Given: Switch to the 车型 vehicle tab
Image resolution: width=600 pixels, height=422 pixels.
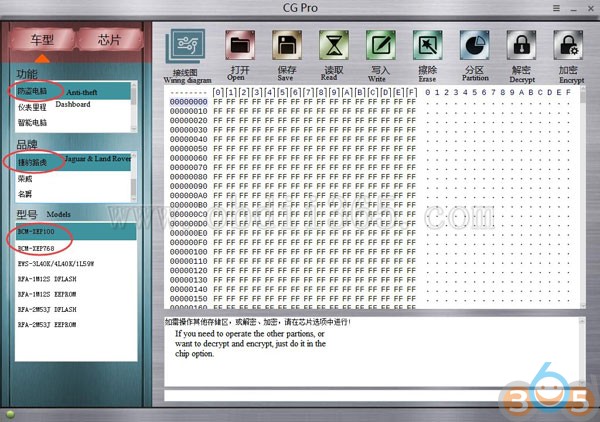Looking at the screenshot, I should pyautogui.click(x=42, y=39).
